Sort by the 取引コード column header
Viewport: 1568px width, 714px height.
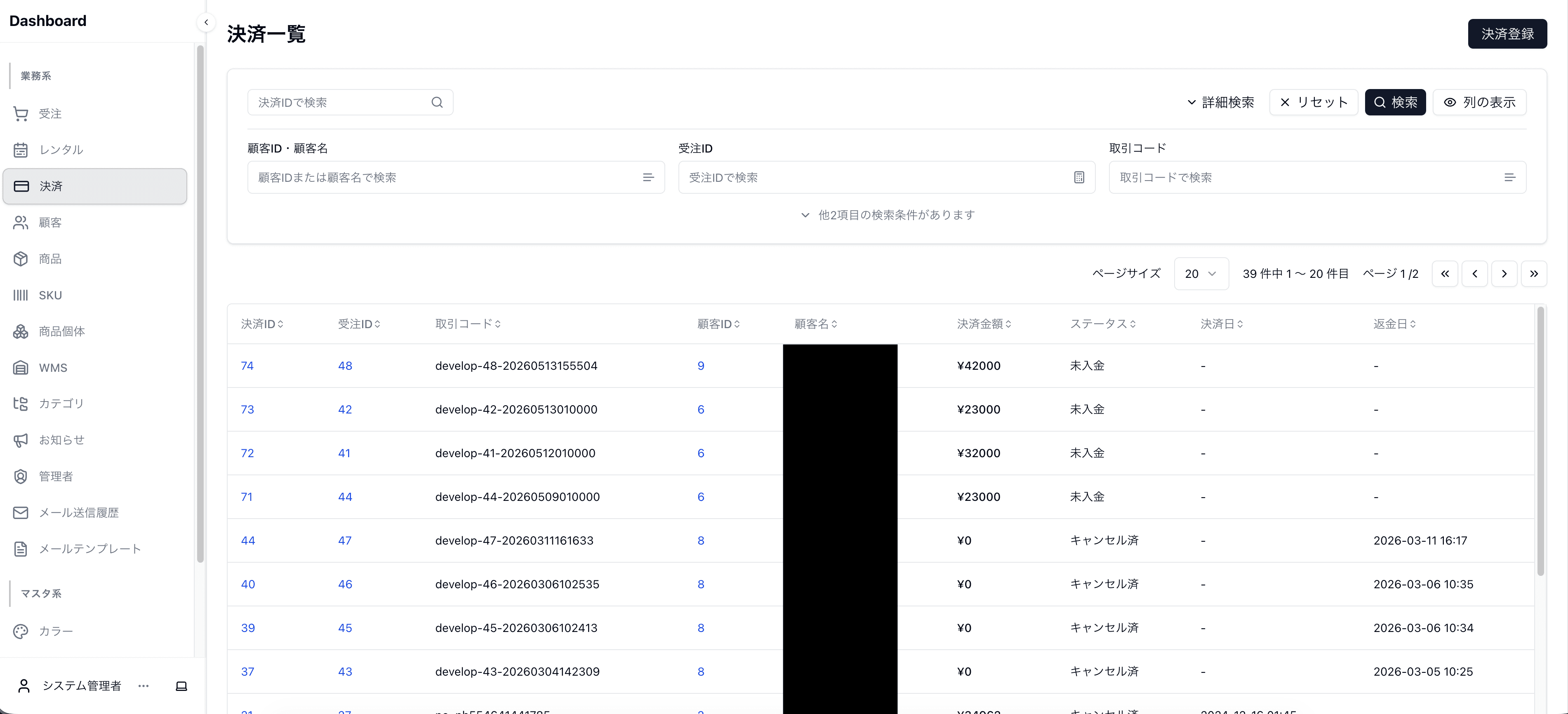(x=468, y=324)
